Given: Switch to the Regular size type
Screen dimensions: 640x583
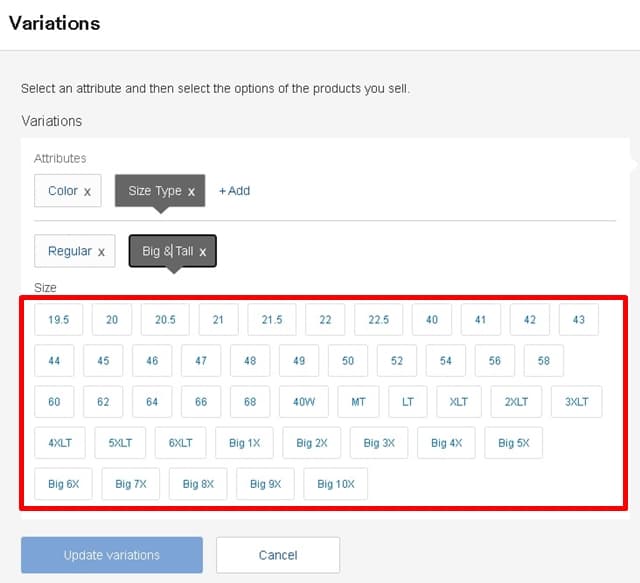Looking at the screenshot, I should 69,252.
